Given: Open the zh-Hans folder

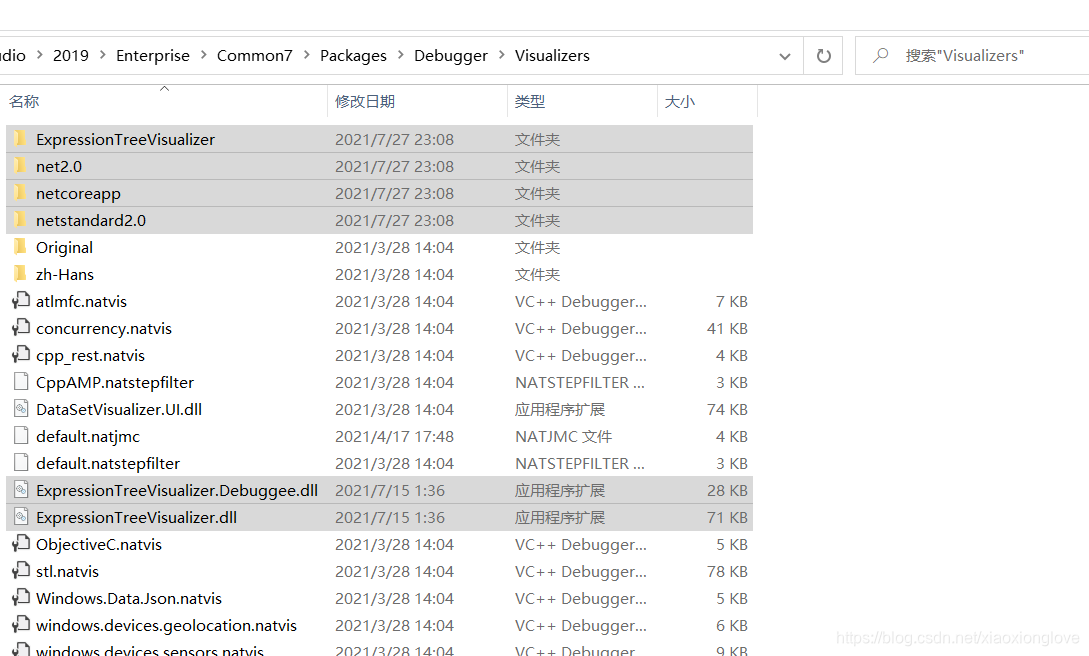Looking at the screenshot, I should (x=66, y=274).
